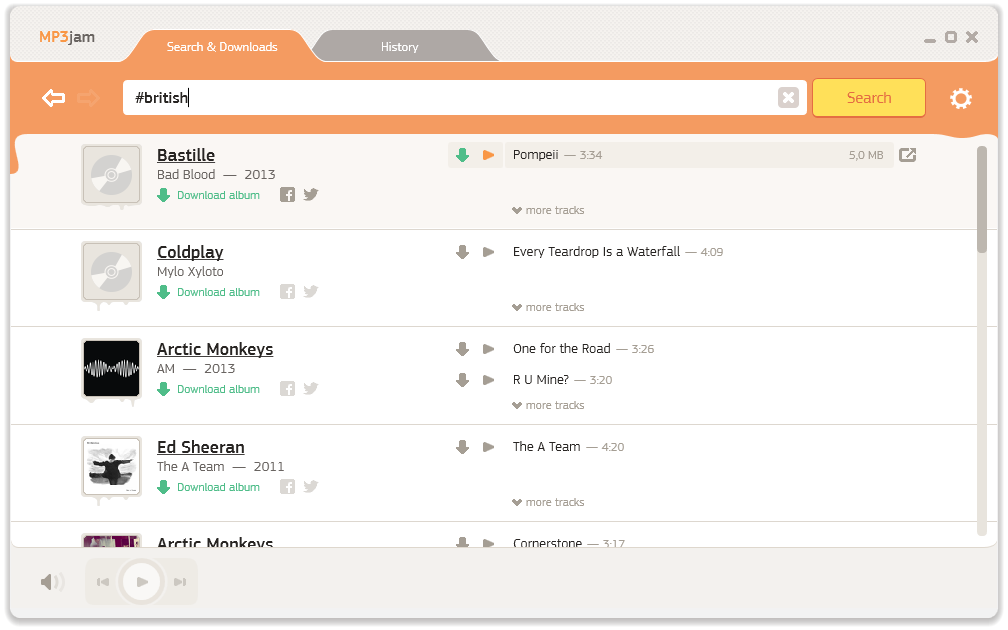This screenshot has height=630, width=1008.
Task: Select the One for the Road title
Action: tap(562, 349)
